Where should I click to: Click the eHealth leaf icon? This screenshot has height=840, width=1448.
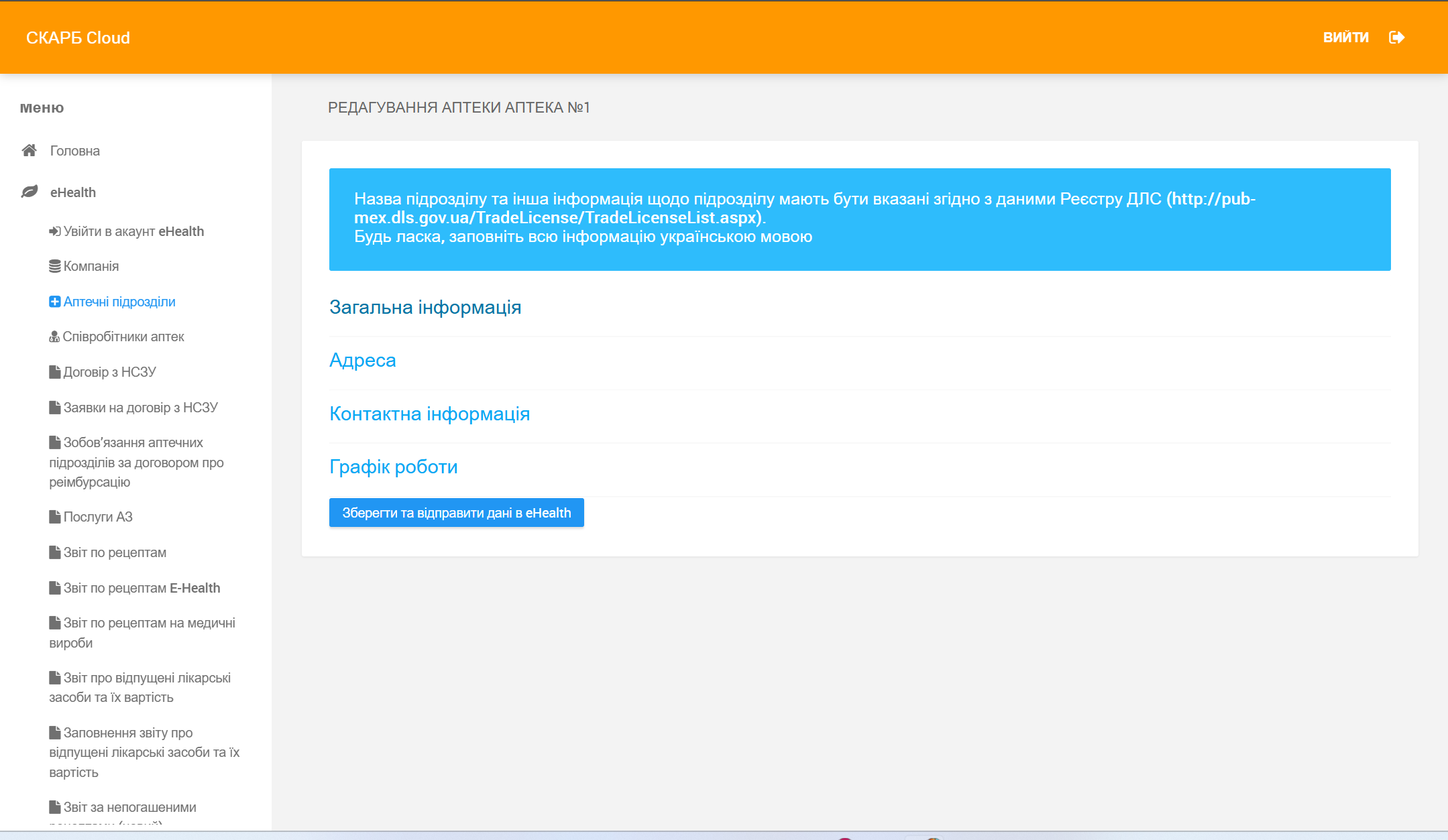tap(29, 192)
